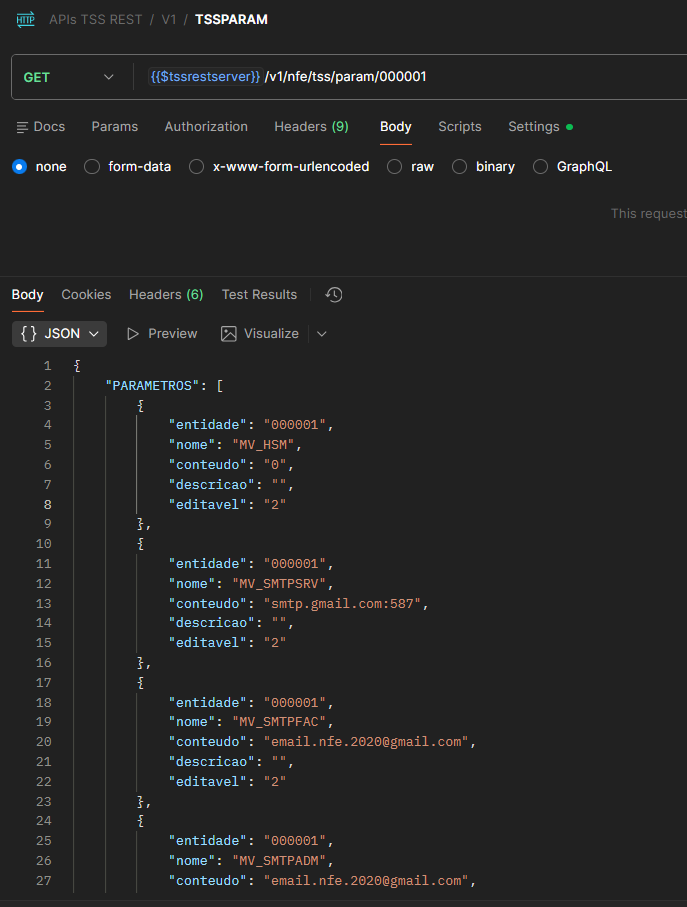Open the Authorization tab
This screenshot has height=907, width=687.
(x=206, y=127)
